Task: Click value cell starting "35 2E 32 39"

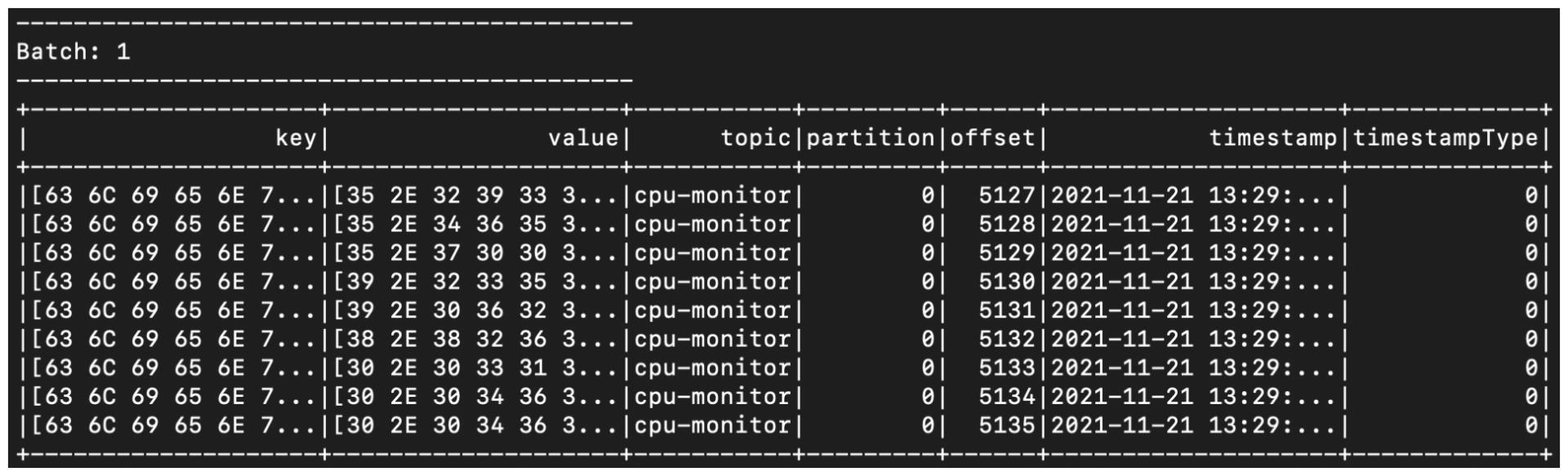Action: click(x=474, y=196)
